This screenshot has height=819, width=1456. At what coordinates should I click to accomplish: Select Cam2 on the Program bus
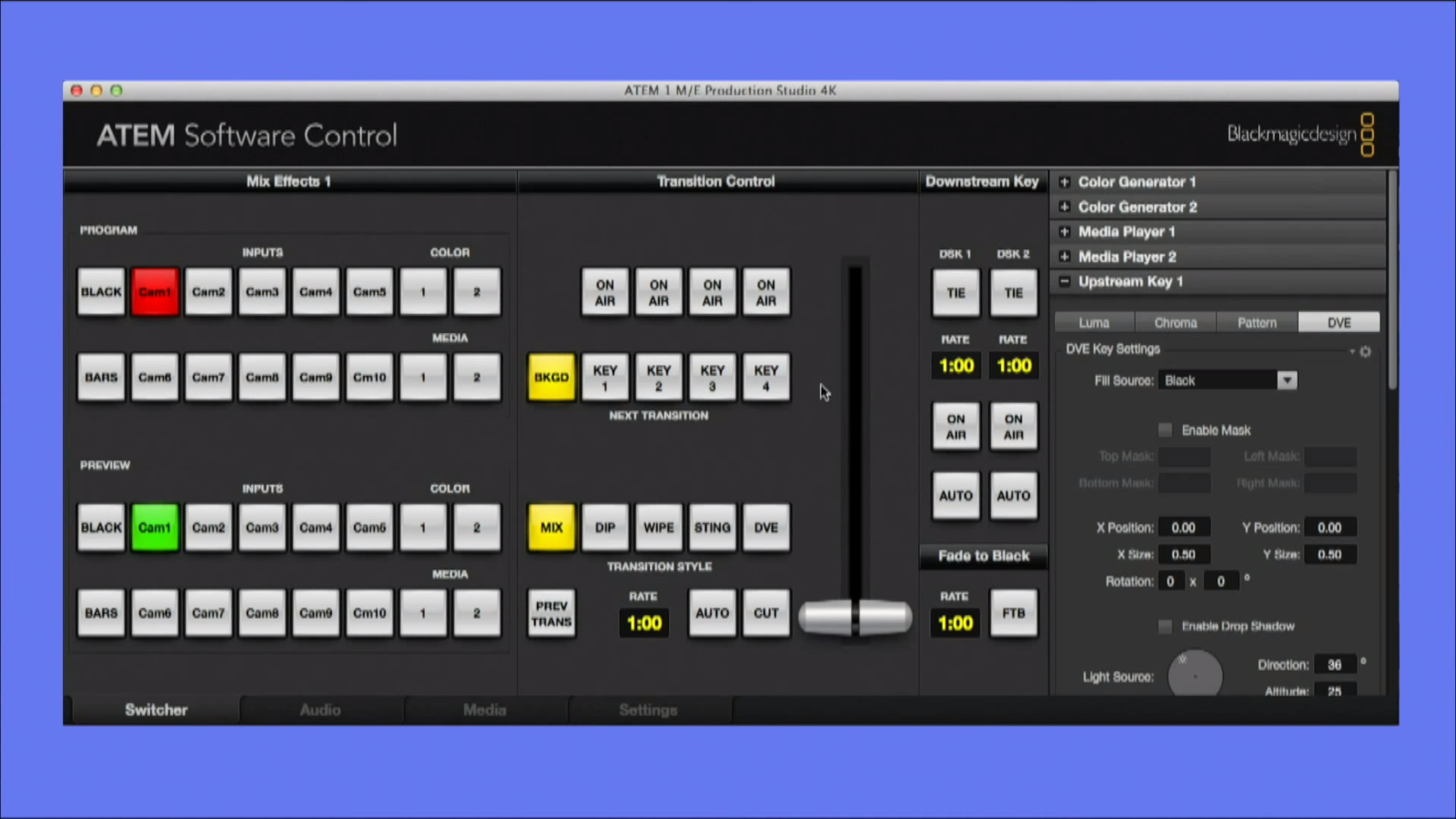(x=208, y=292)
